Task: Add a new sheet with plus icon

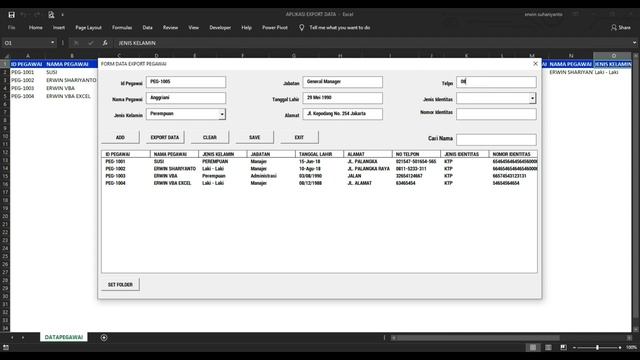Action: [x=104, y=337]
